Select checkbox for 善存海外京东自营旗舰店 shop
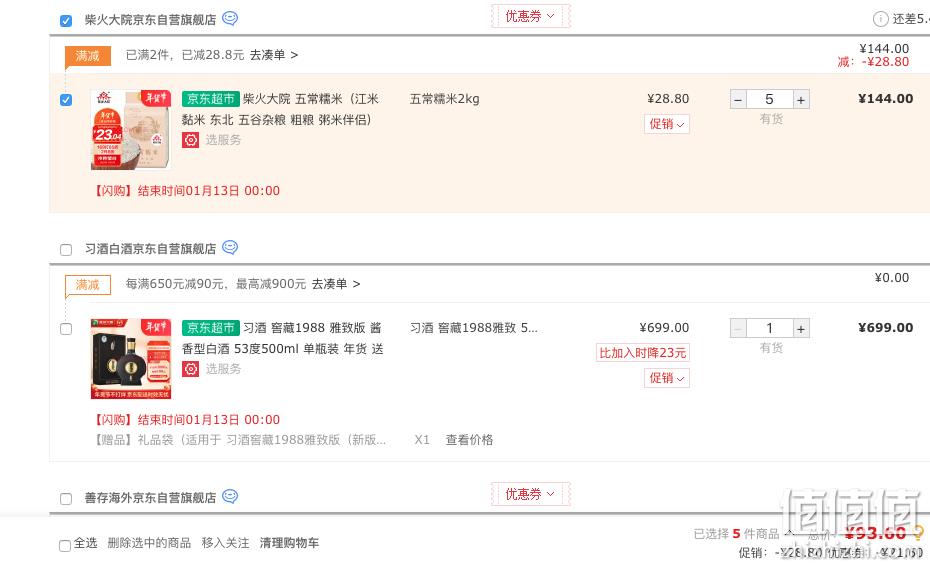The height and width of the screenshot is (568, 930). tap(66, 499)
